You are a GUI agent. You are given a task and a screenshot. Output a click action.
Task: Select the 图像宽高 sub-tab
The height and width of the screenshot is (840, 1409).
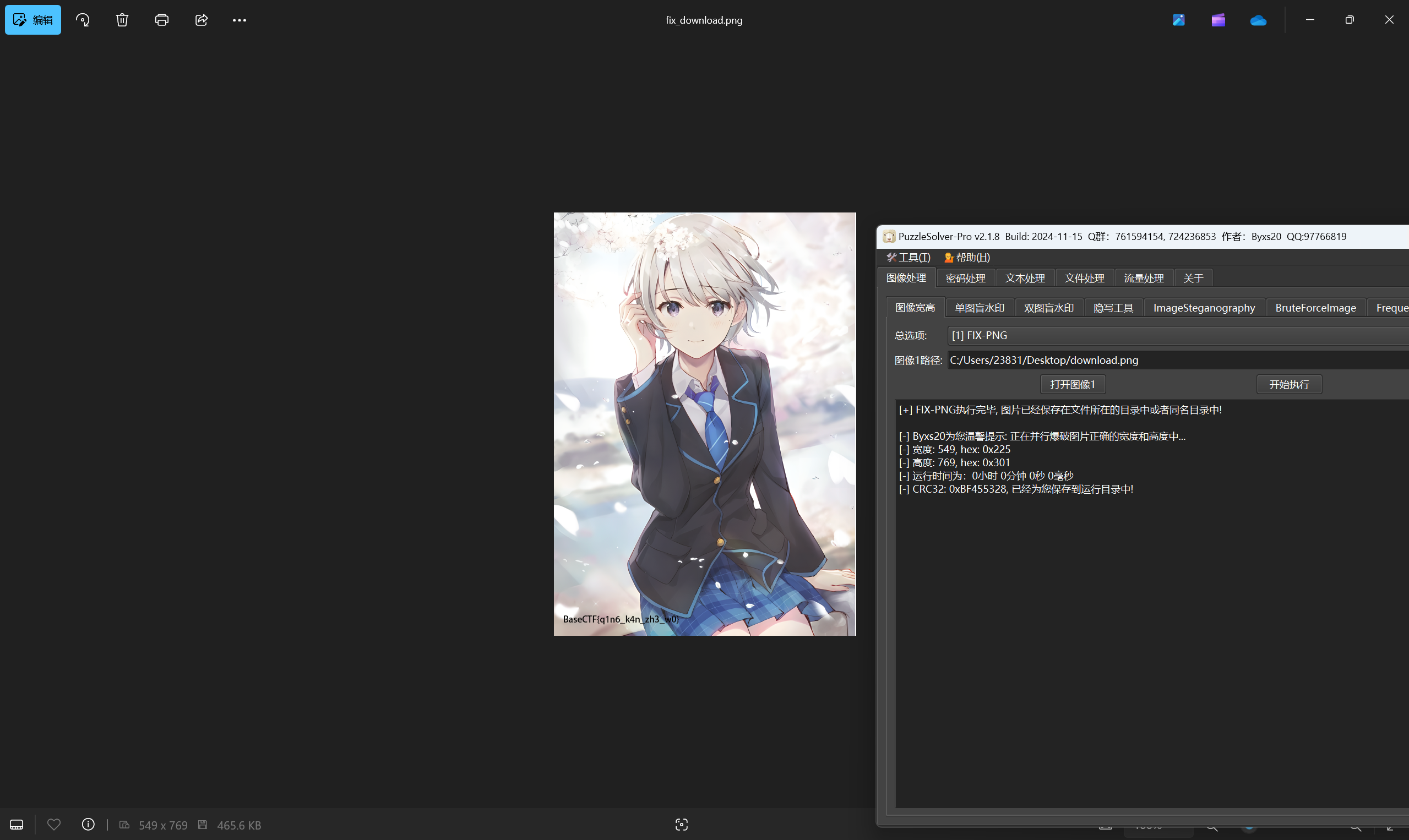pyautogui.click(x=915, y=307)
